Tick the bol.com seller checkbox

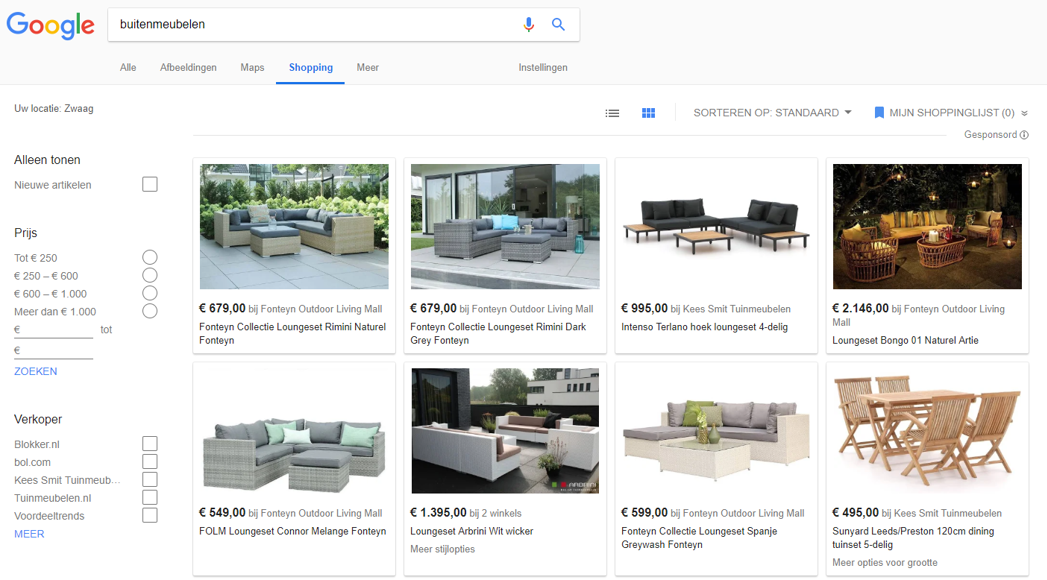coord(150,462)
